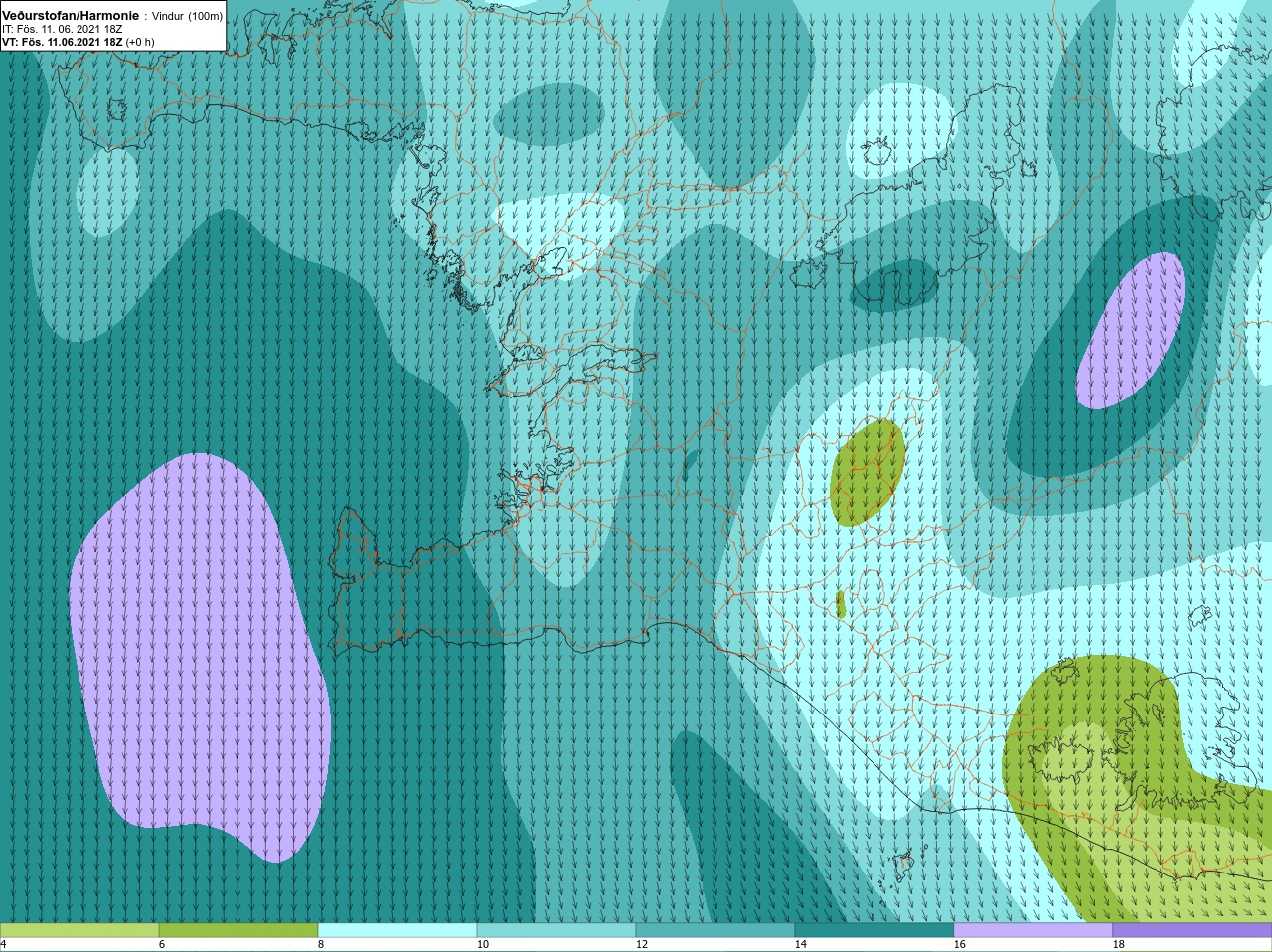This screenshot has height=952, width=1272.
Task: Click the '(+0 h)' forecast offset text
Action: [x=140, y=42]
